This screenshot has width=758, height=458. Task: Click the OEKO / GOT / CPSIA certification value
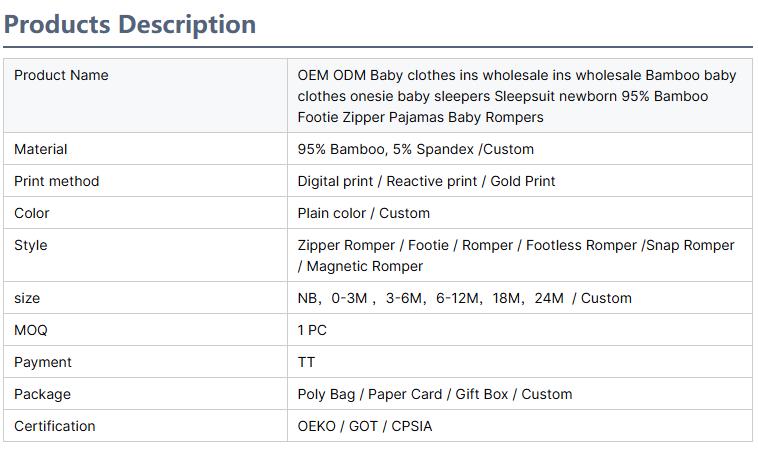pos(365,426)
